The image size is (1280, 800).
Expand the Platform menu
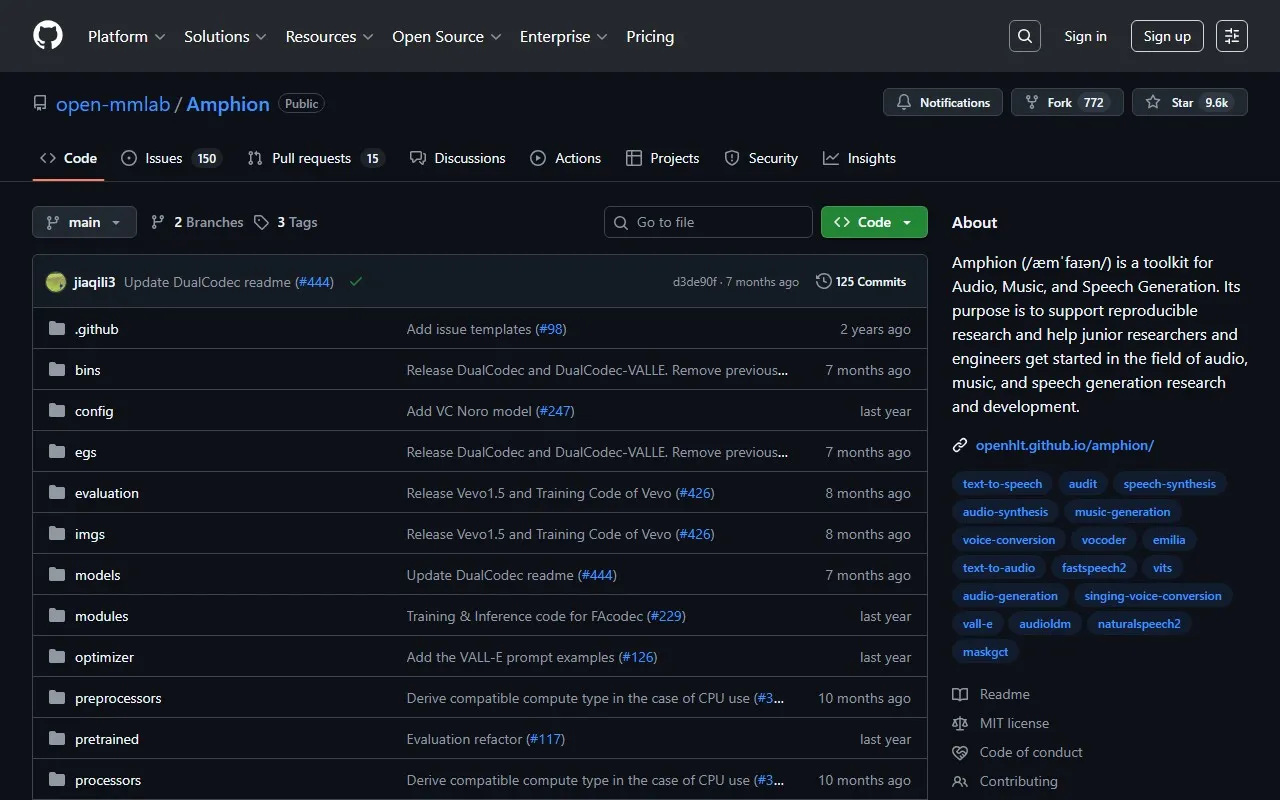tap(126, 36)
